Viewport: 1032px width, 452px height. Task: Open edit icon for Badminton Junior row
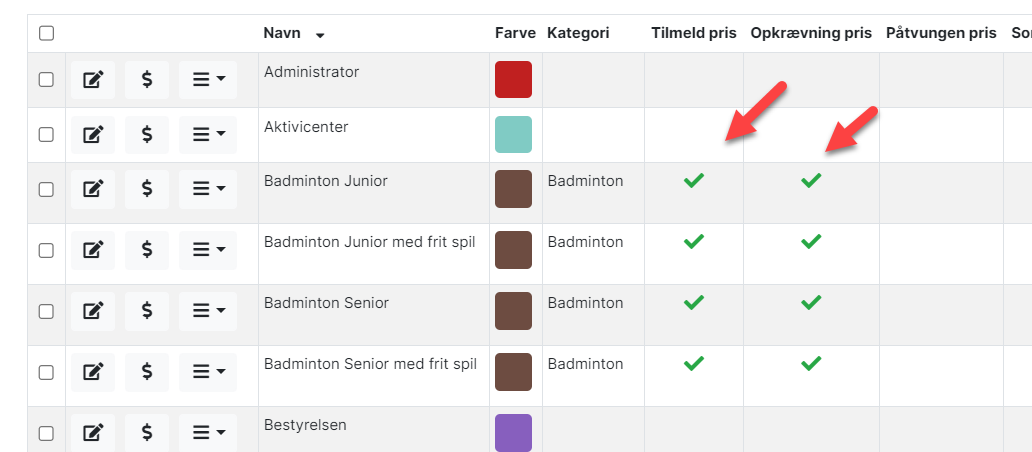pyautogui.click(x=93, y=188)
